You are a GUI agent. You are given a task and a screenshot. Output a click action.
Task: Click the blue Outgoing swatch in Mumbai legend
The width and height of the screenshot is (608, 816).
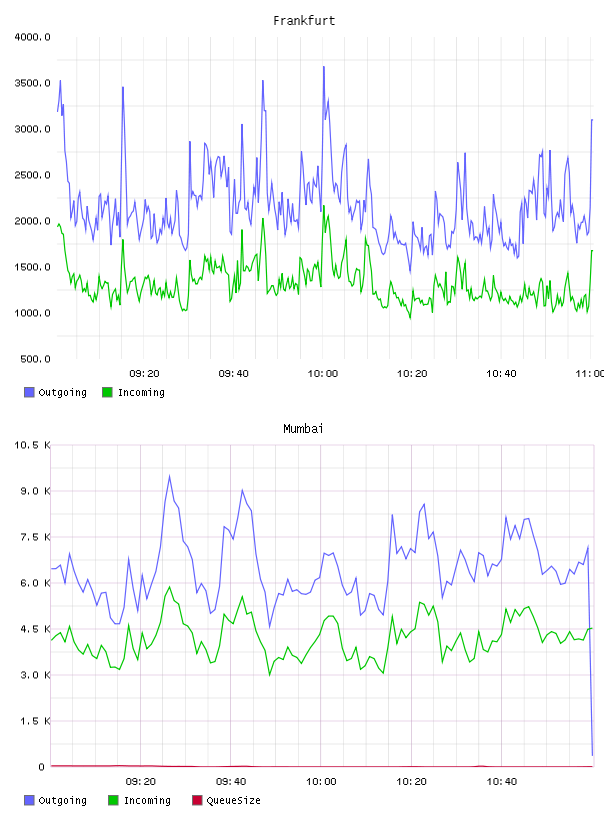[29, 800]
